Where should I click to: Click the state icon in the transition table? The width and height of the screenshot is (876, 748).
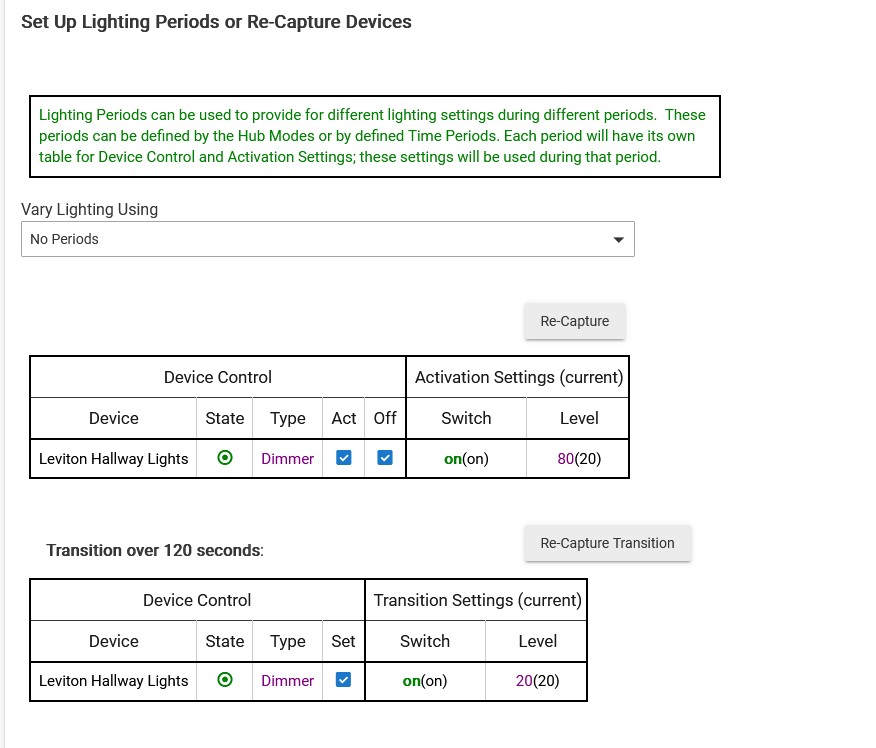(x=225, y=680)
